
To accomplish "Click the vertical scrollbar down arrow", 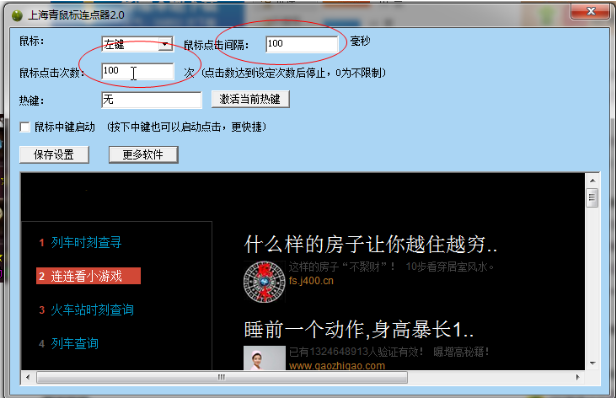I will pyautogui.click(x=592, y=363).
